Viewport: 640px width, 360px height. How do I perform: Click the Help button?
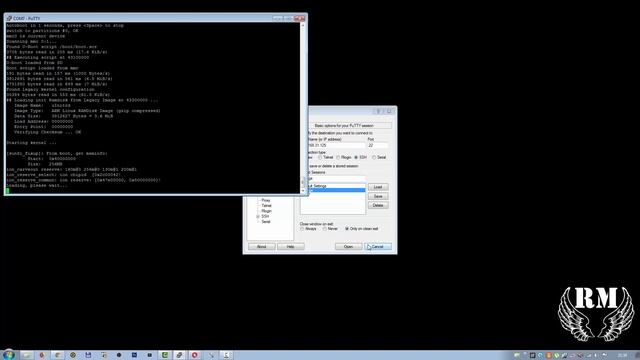click(291, 247)
